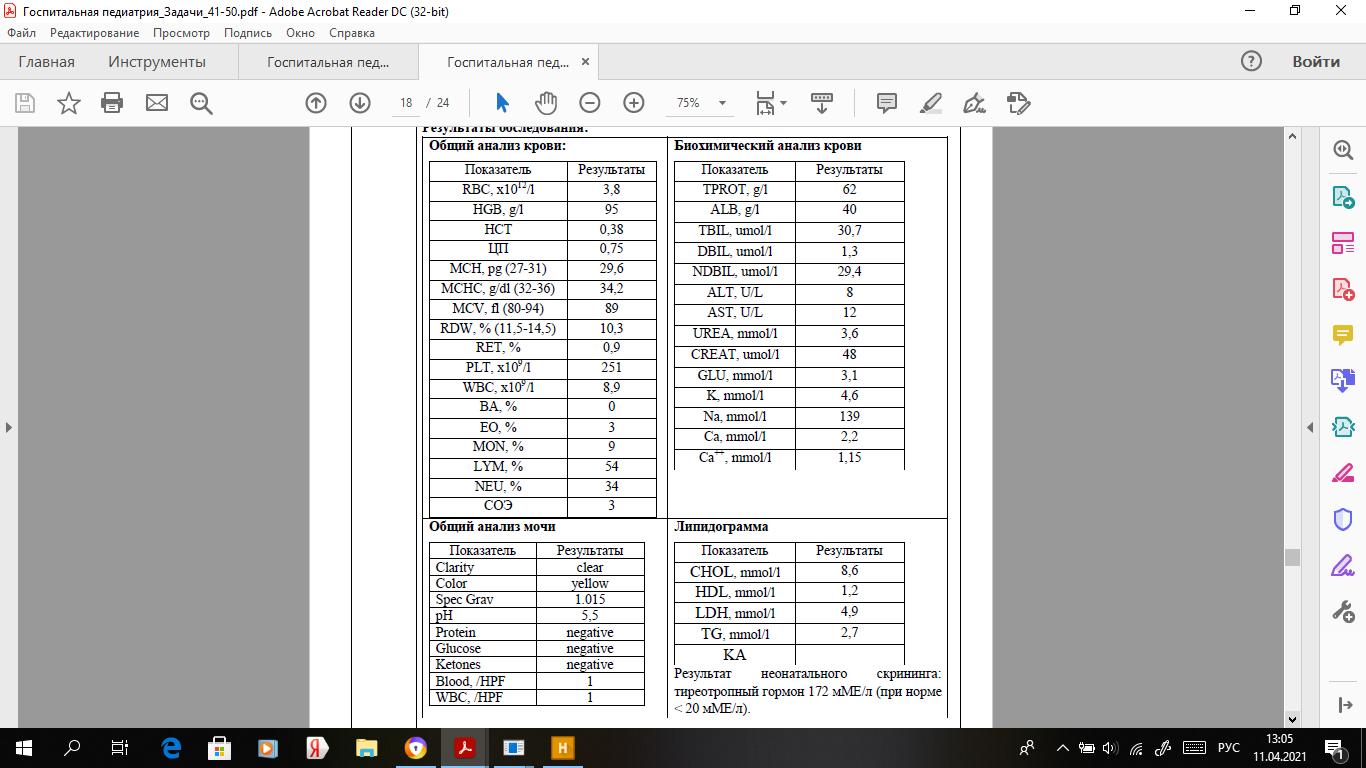The height and width of the screenshot is (768, 1366).
Task: Open File Explorer from taskbar
Action: click(x=366, y=747)
